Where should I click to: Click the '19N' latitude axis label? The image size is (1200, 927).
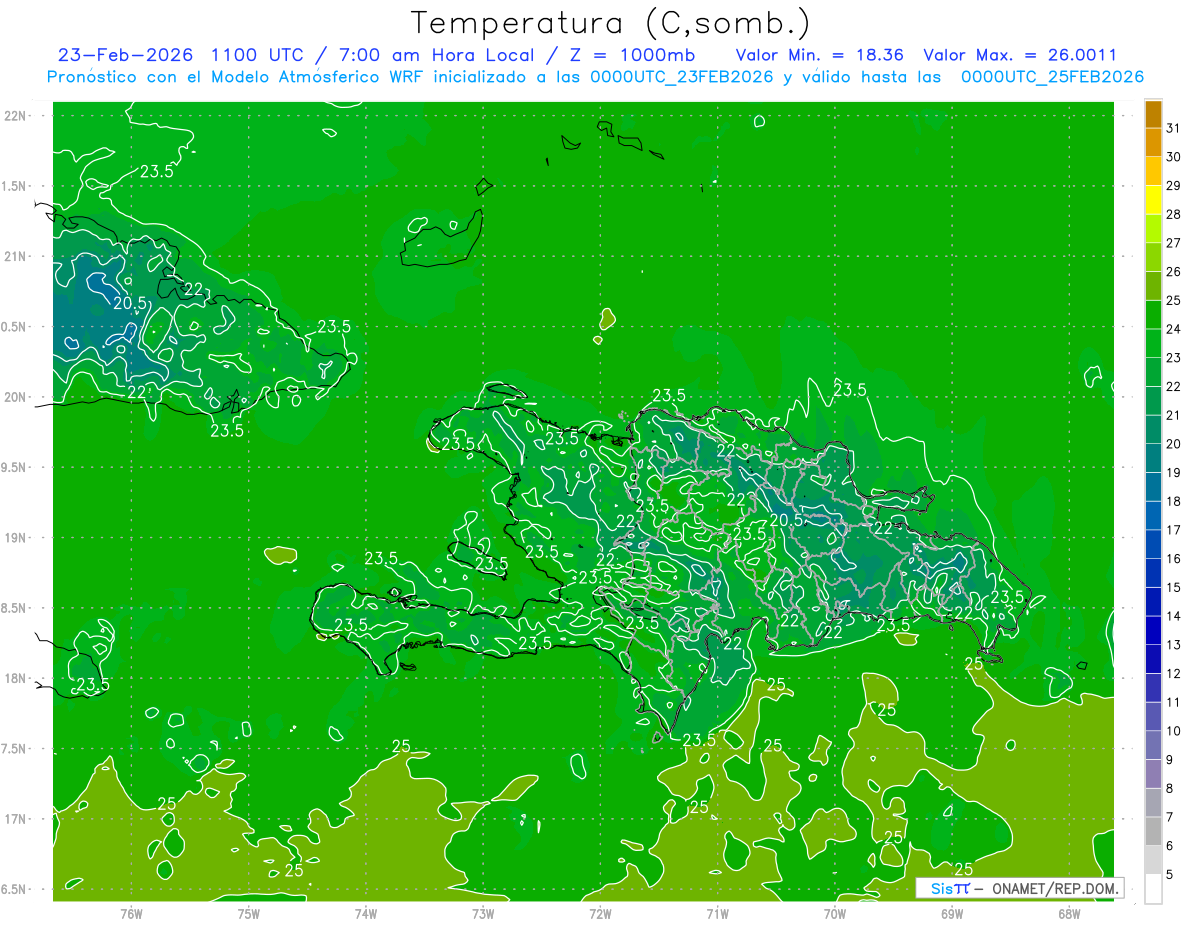point(16,538)
